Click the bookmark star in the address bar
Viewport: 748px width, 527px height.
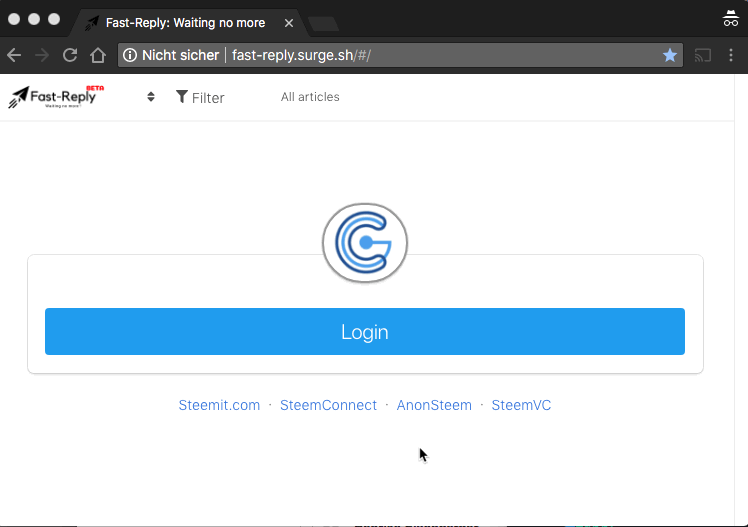point(670,55)
